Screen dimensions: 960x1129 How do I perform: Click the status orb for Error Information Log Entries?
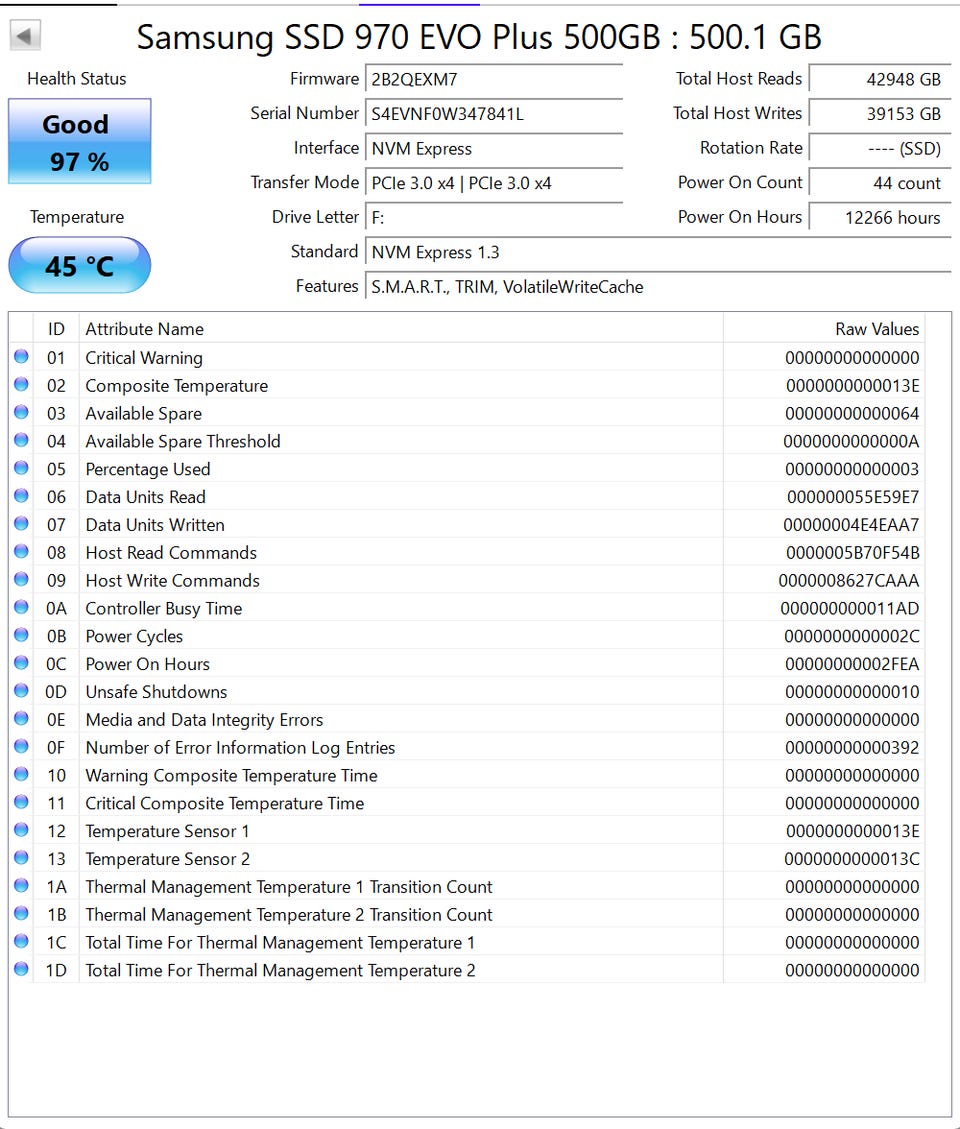pyautogui.click(x=22, y=746)
